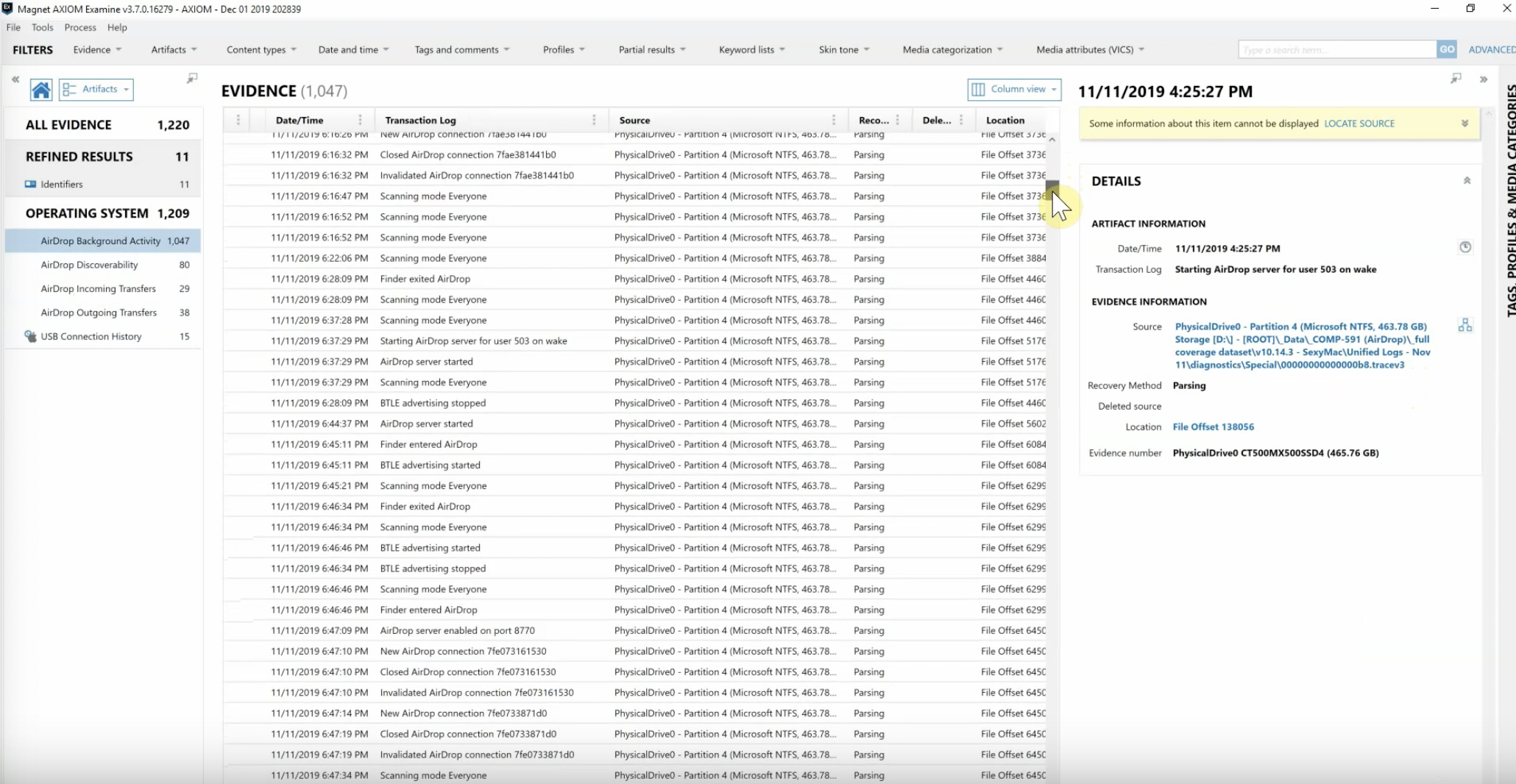The image size is (1516, 784).
Task: Open Partial results filter dropdown
Action: [x=652, y=50]
